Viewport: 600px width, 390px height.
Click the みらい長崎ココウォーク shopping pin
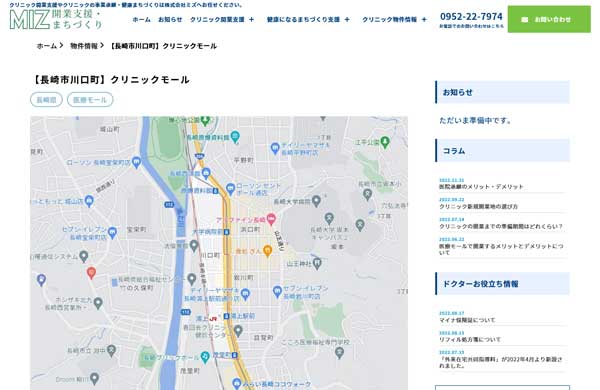pos(237,383)
